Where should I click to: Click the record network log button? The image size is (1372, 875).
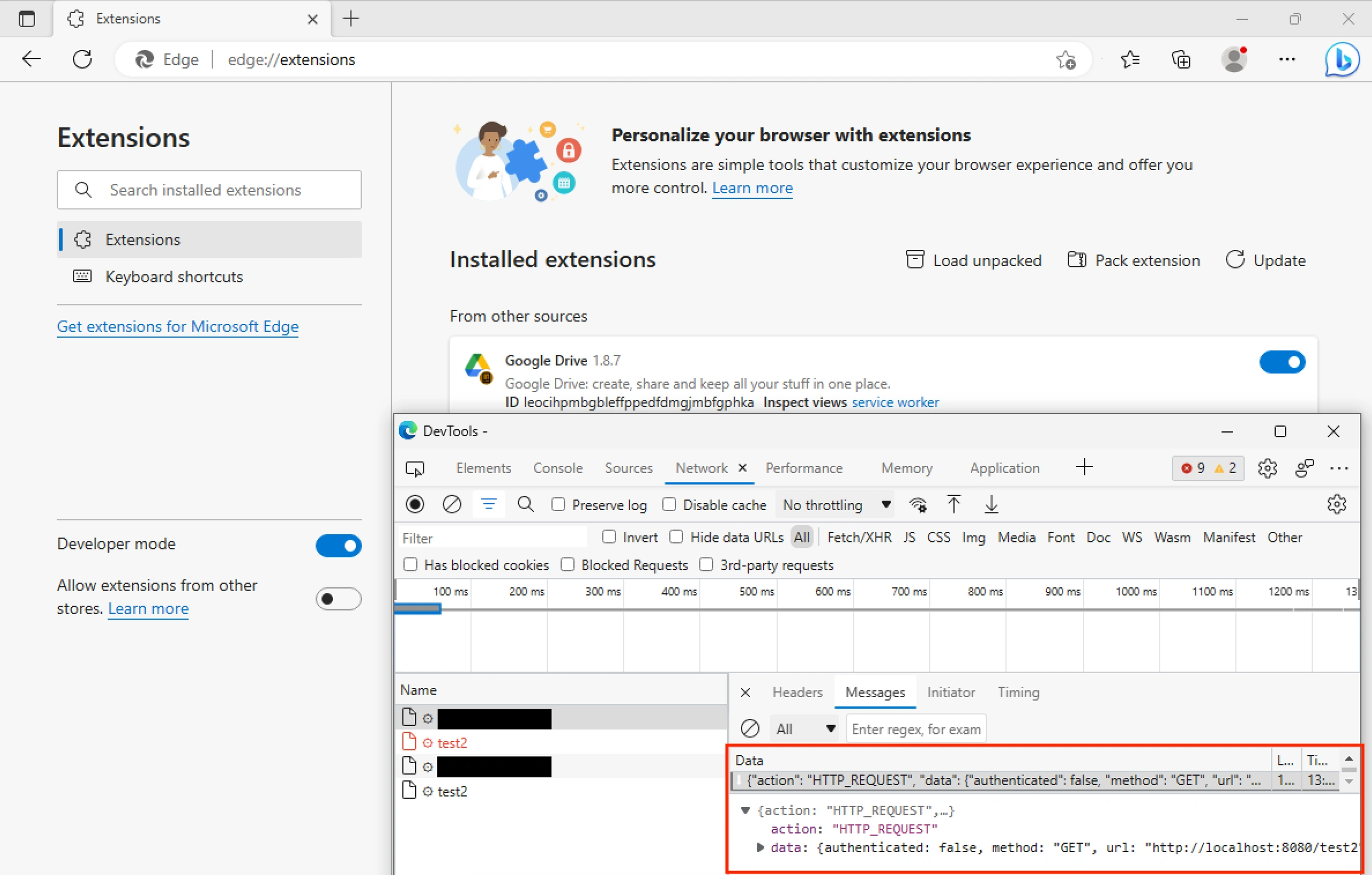tap(415, 504)
